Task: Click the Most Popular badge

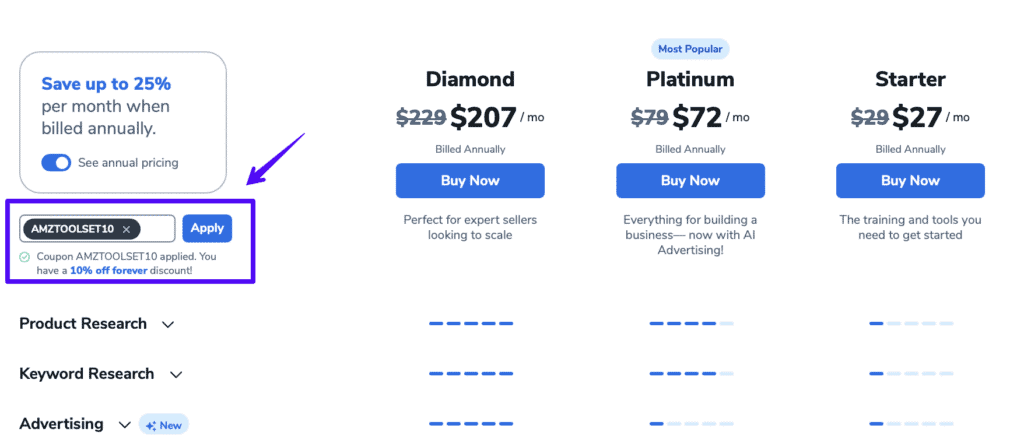Action: pos(690,48)
